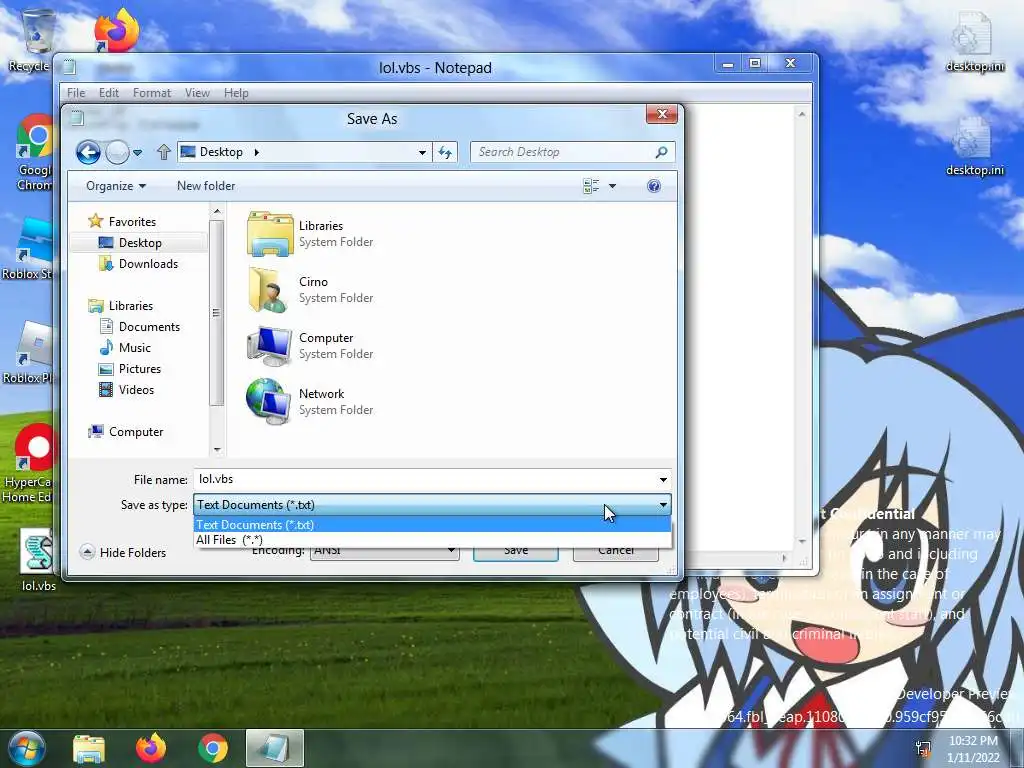This screenshot has width=1024, height=768.
Task: Select the HyperCam Home Edition shortcut
Action: click(29, 464)
